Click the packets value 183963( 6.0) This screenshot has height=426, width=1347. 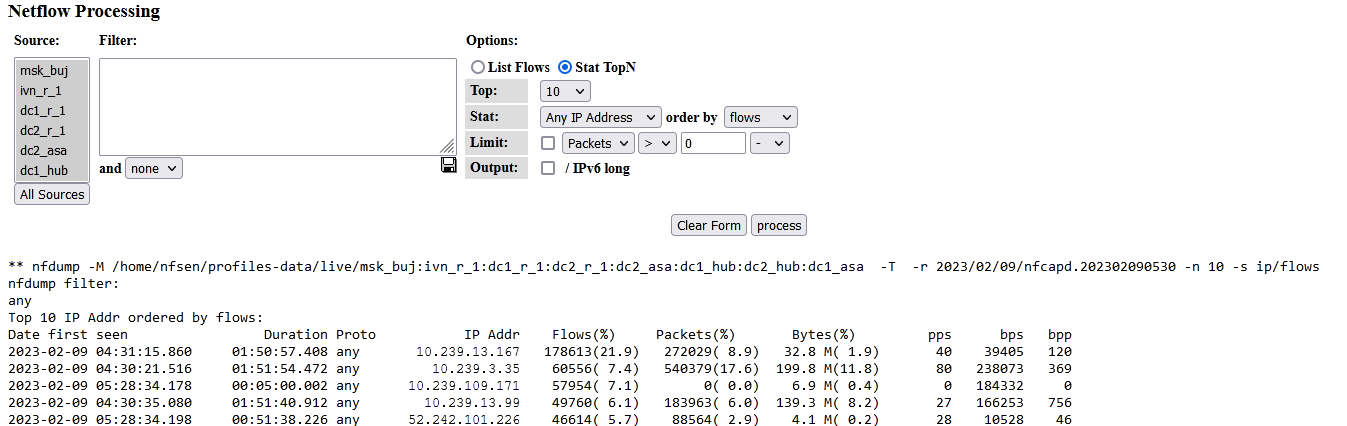(x=711, y=402)
